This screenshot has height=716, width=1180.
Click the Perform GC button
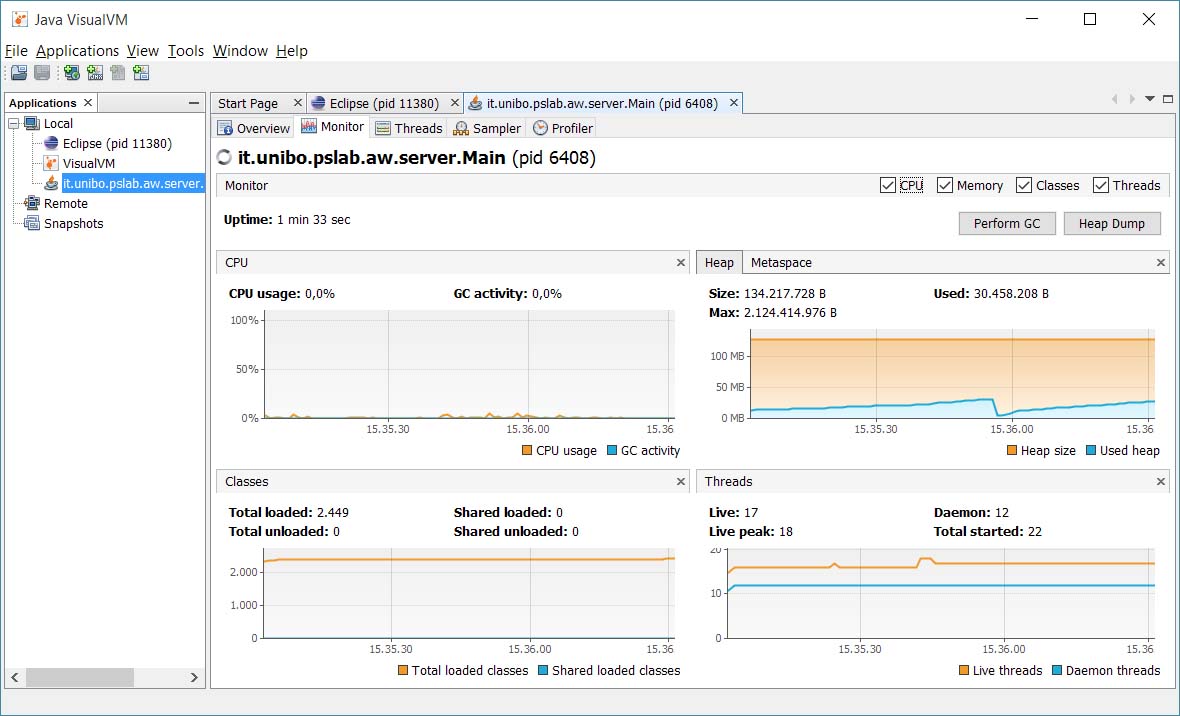tap(1007, 224)
